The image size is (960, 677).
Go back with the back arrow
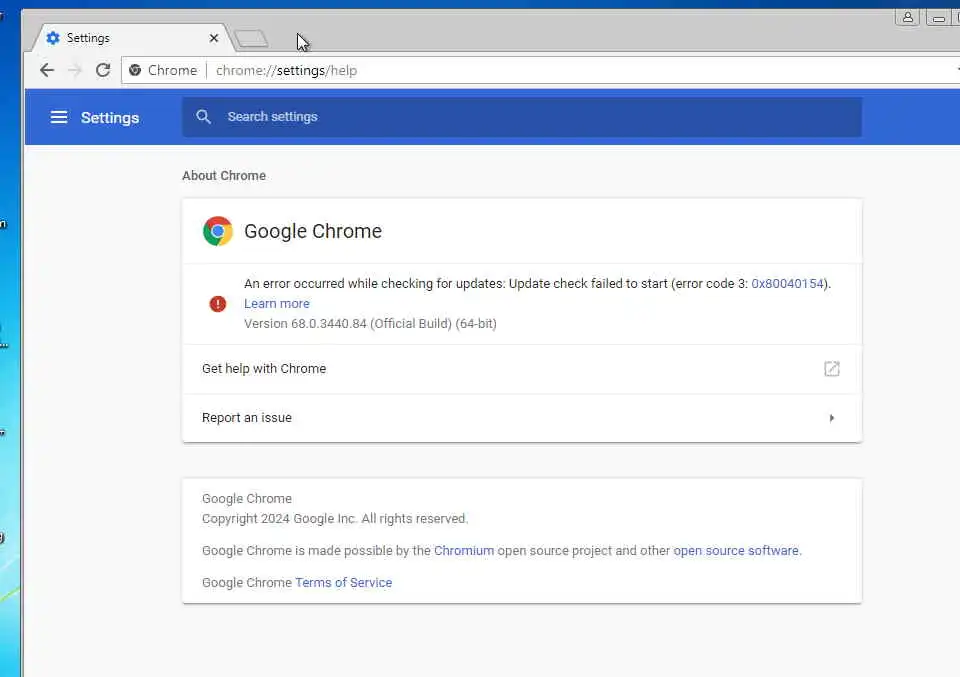[x=47, y=70]
